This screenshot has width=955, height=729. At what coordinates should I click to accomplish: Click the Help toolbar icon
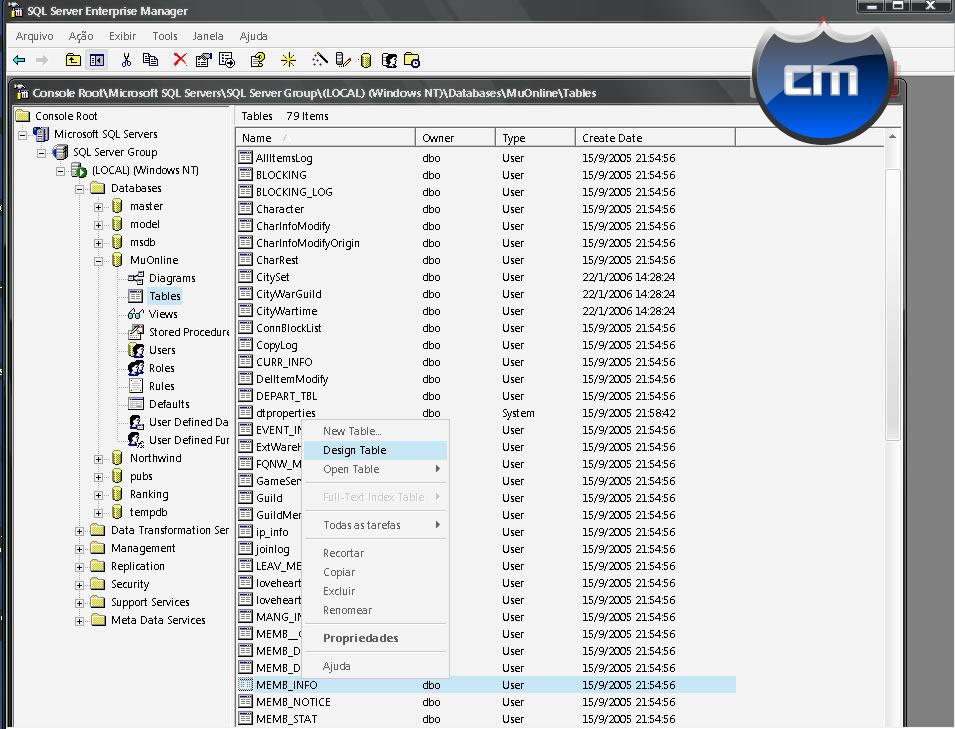click(x=258, y=60)
